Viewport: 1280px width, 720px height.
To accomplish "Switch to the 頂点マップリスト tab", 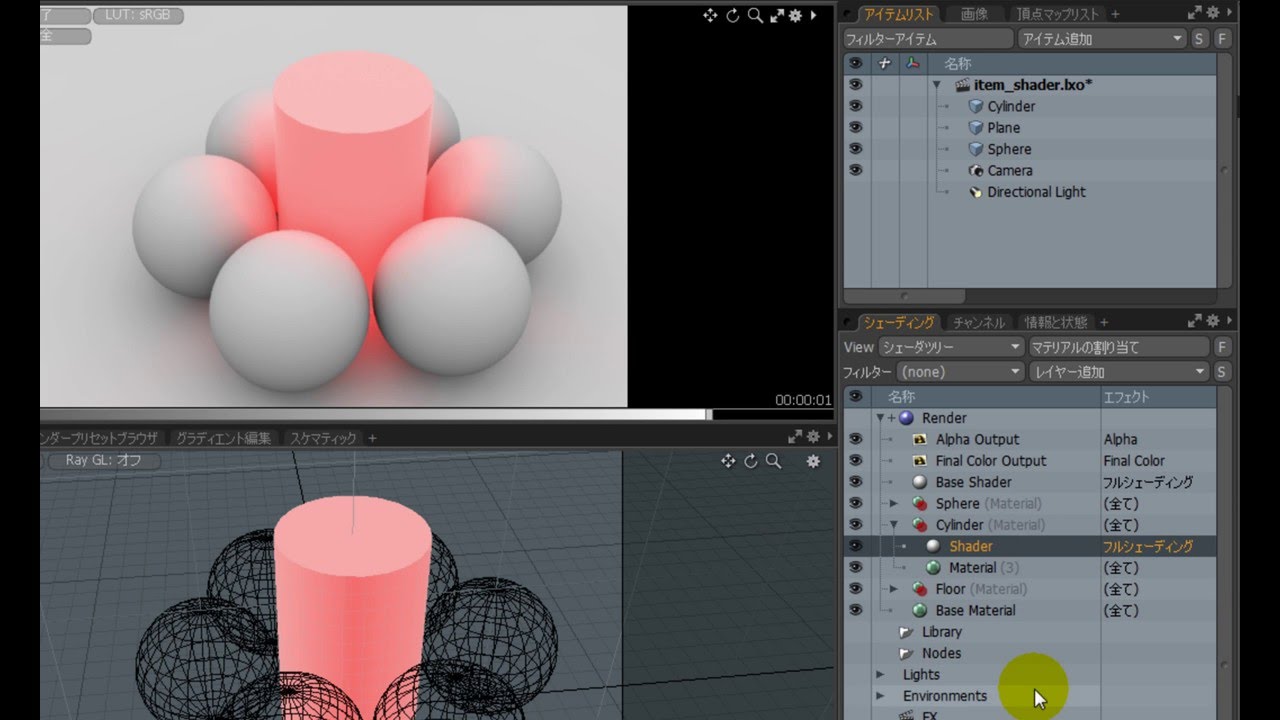I will click(1058, 14).
